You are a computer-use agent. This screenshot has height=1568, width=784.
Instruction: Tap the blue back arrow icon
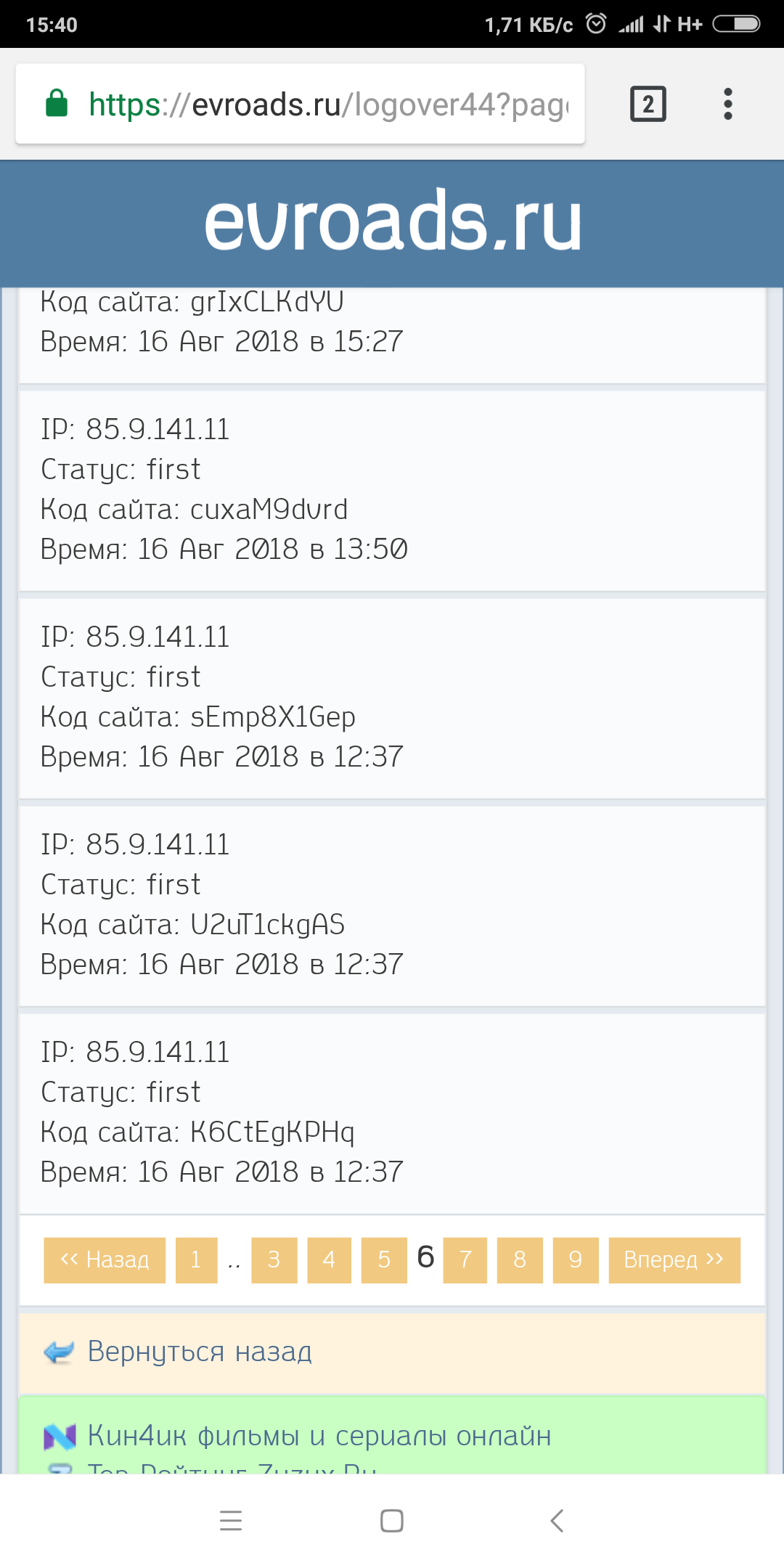pyautogui.click(x=60, y=1352)
